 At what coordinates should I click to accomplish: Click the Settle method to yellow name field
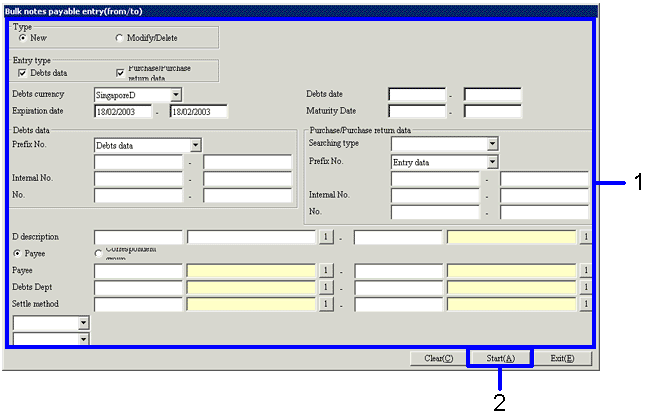(x=512, y=304)
